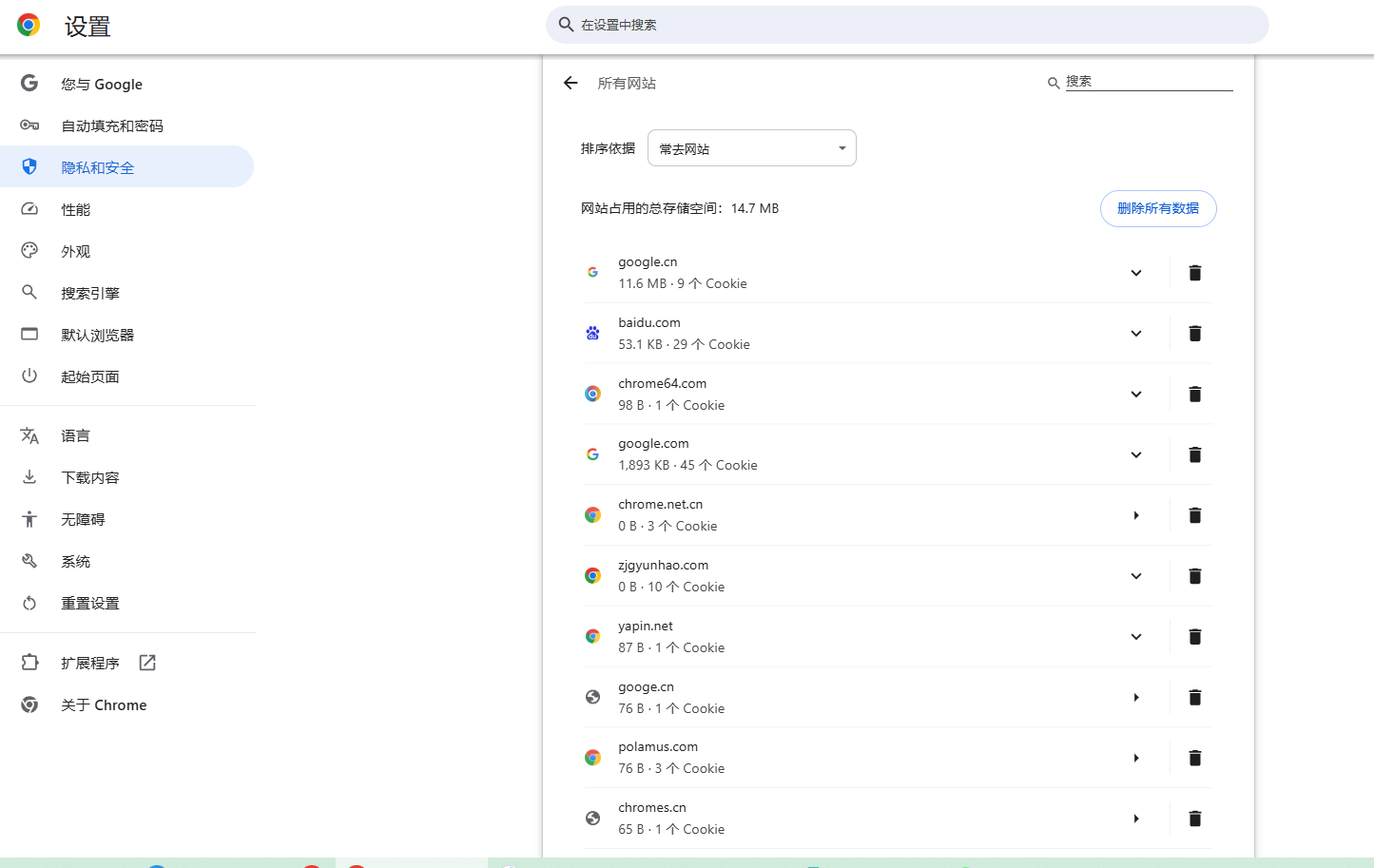Image resolution: width=1374 pixels, height=868 pixels.
Task: Click the shield icon for 隐私和安全
Action: [x=29, y=167]
